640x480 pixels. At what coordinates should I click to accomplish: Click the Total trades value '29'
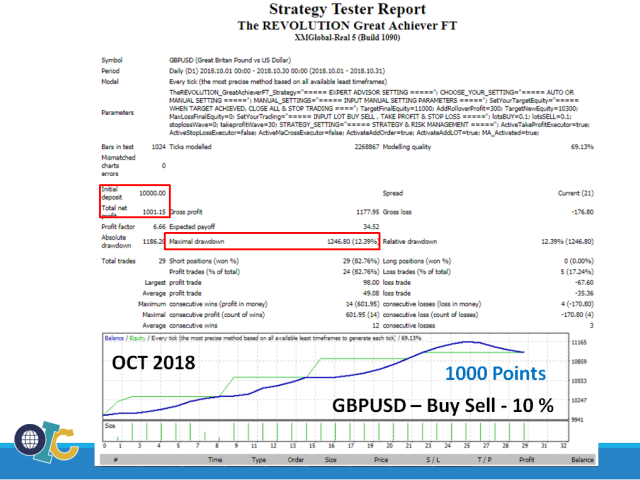(x=162, y=261)
